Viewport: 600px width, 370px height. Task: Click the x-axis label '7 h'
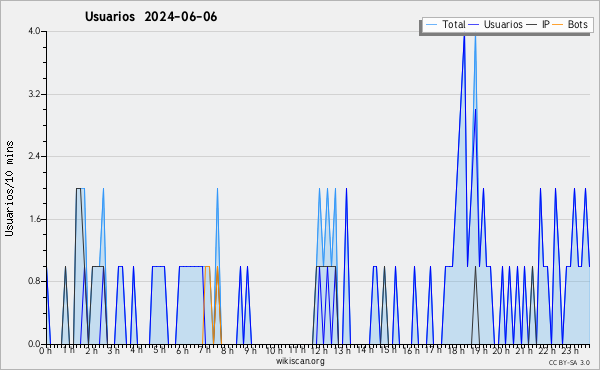204,350
